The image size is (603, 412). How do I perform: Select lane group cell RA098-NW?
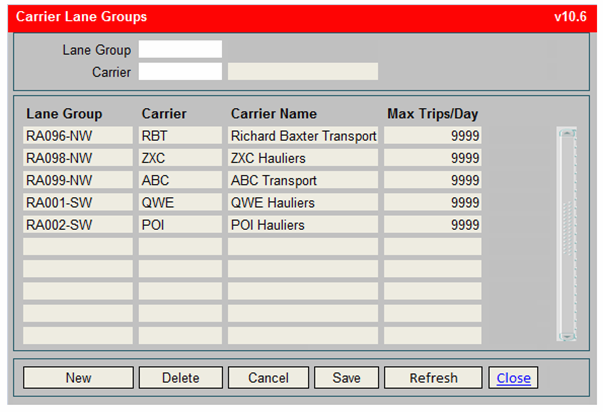pos(78,158)
